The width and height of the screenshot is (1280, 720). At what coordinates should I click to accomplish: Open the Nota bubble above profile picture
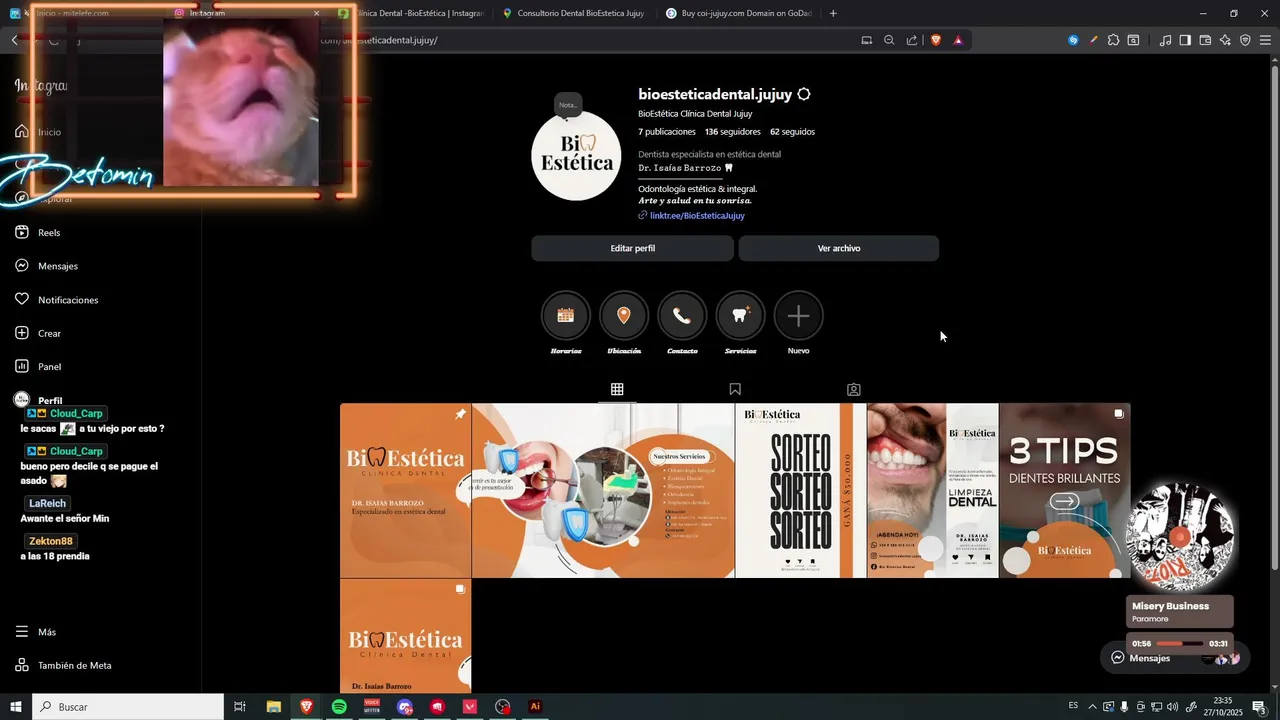point(568,105)
